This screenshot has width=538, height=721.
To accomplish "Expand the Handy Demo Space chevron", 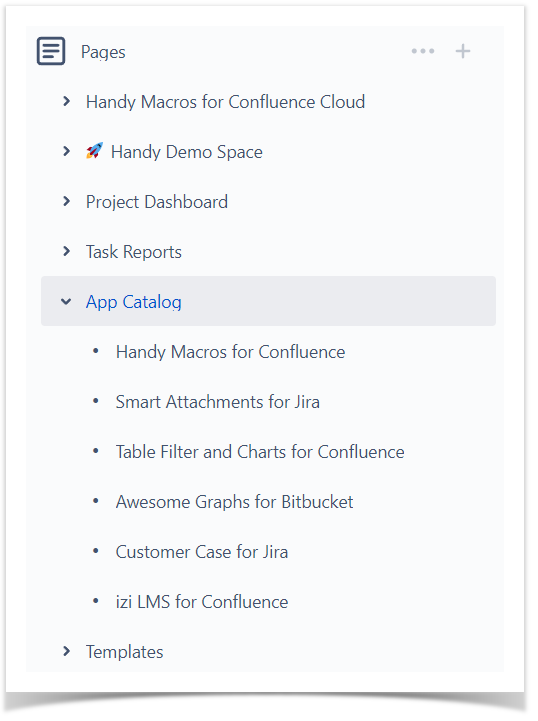I will tap(66, 151).
